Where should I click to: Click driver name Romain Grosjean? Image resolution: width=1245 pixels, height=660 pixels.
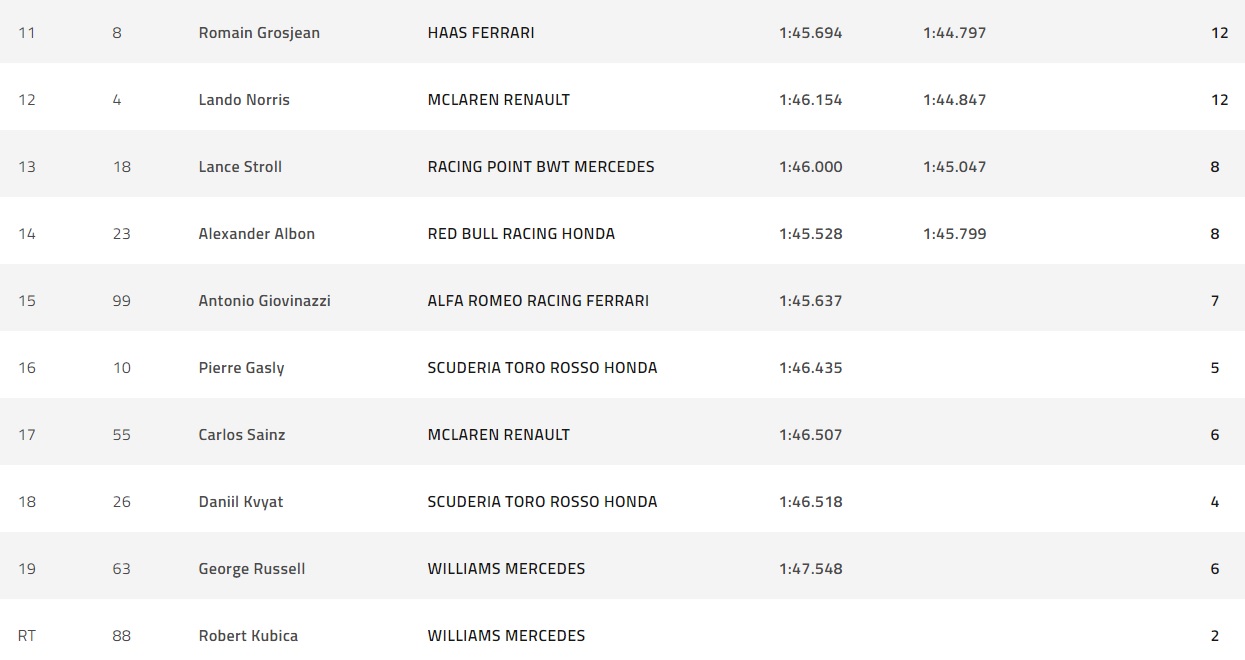[x=259, y=33]
